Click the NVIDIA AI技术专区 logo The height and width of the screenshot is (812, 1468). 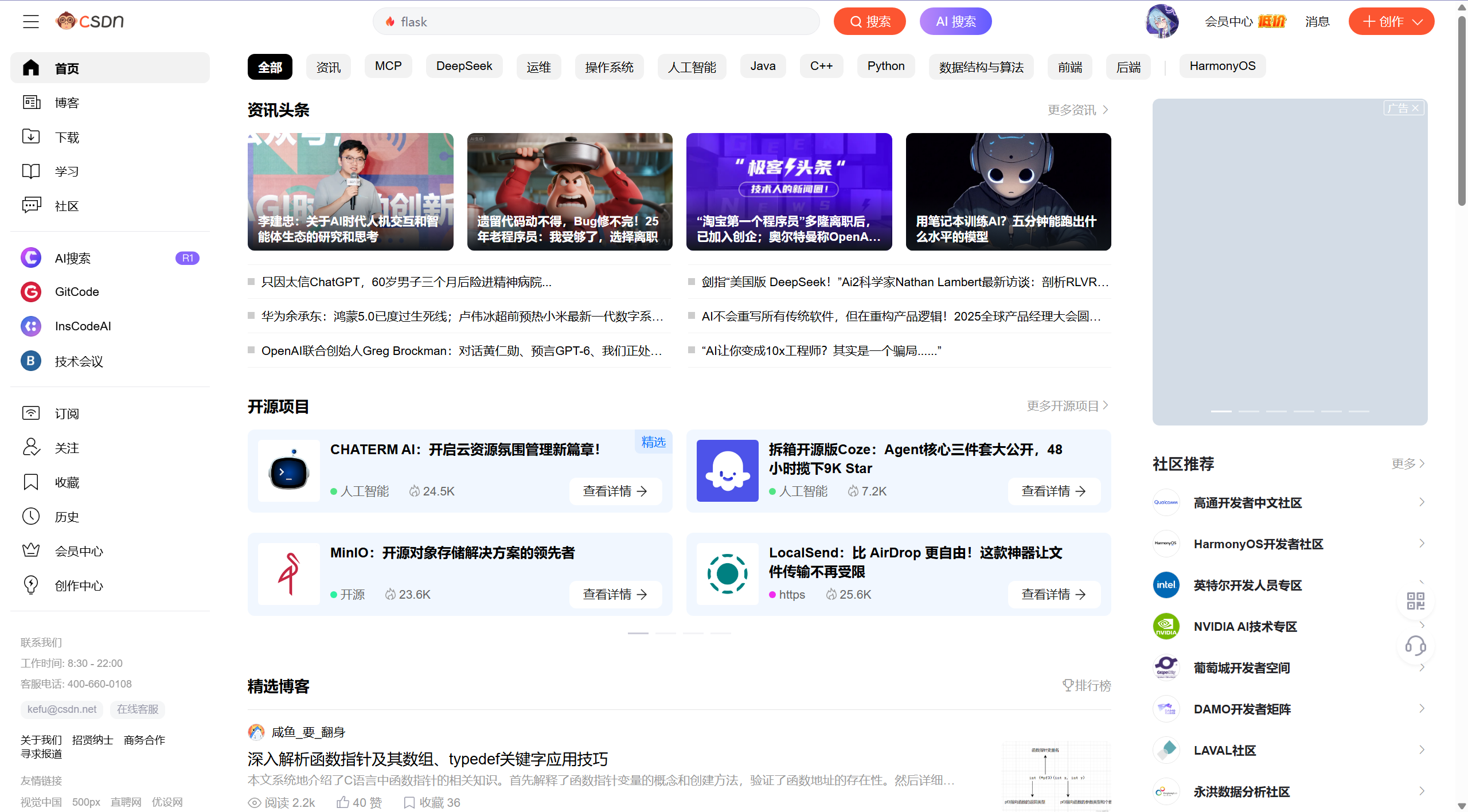pyautogui.click(x=1166, y=626)
